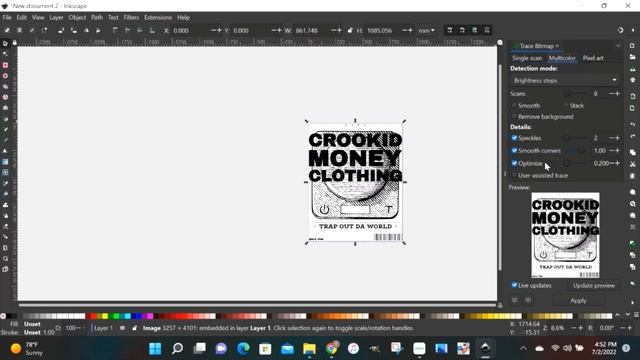
Task: Open File Explorer from taskbar
Action: [309, 349]
